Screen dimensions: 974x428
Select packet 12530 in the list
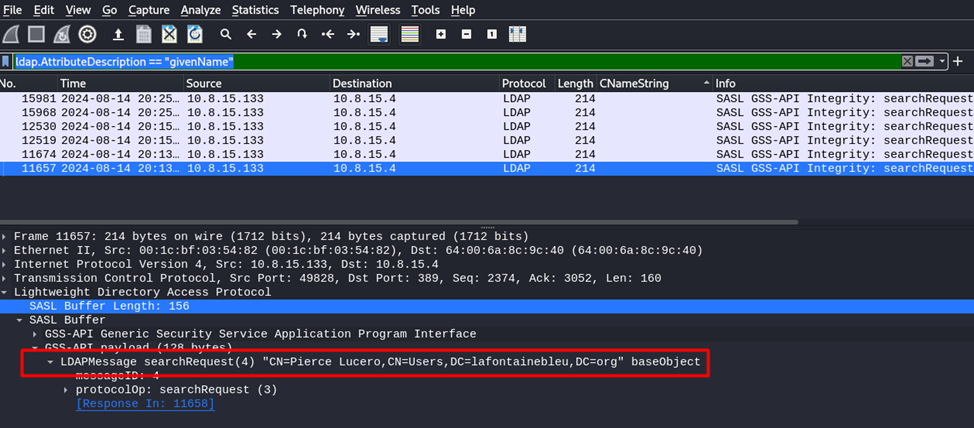point(487,127)
